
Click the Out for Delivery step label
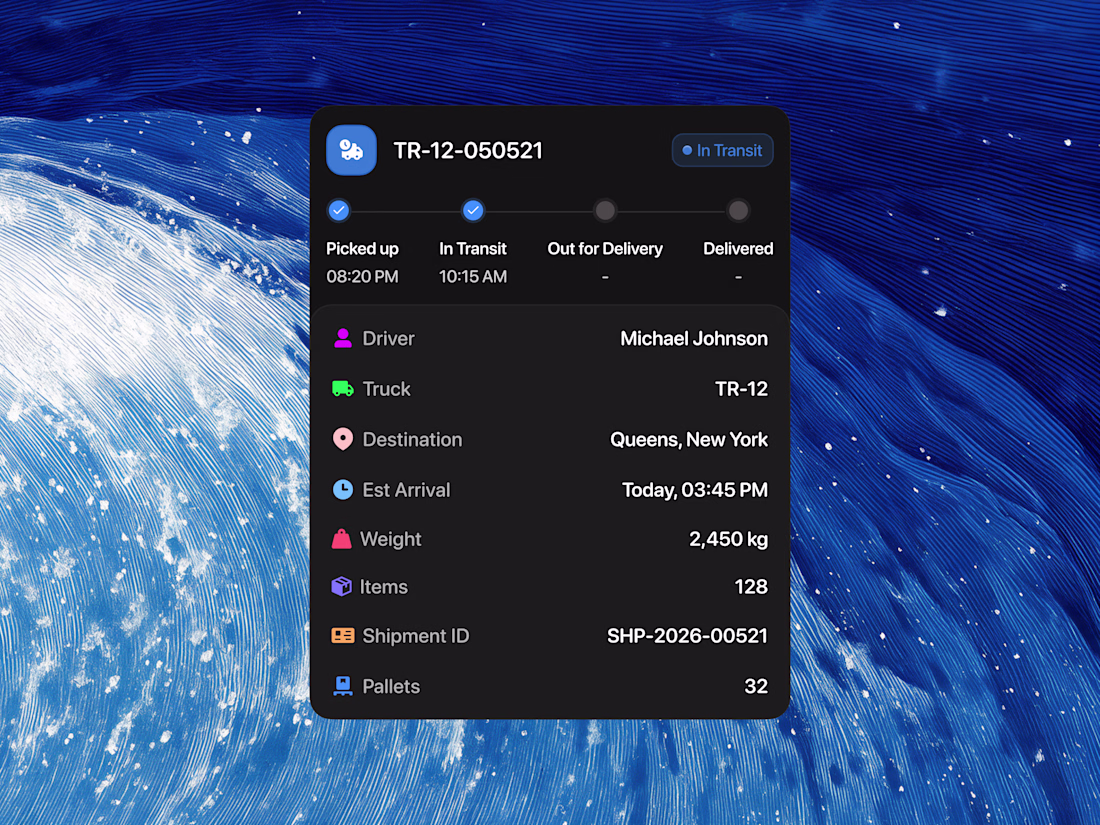[x=605, y=249]
